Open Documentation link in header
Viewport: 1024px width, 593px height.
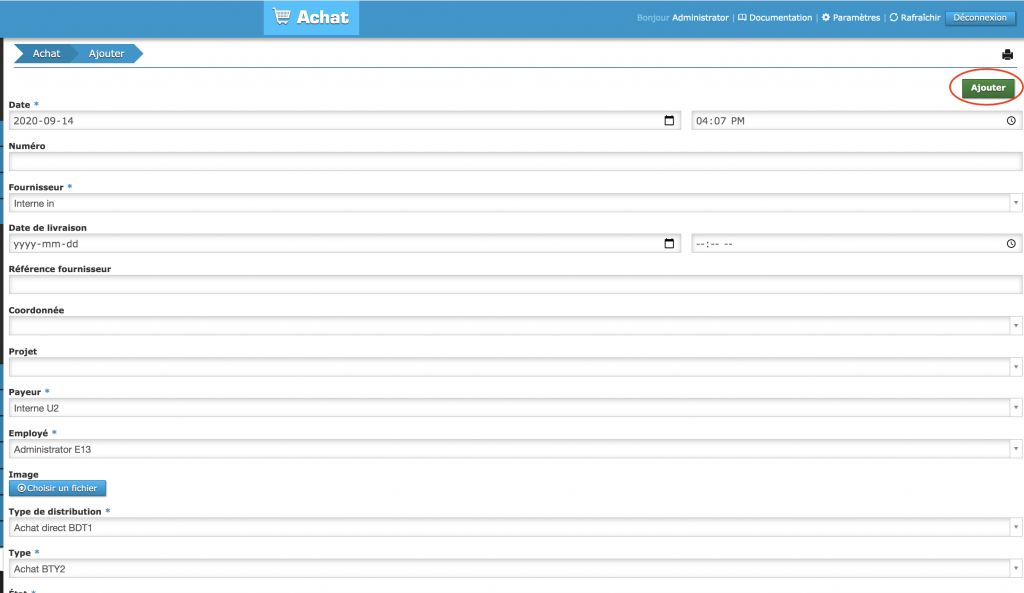coord(775,18)
